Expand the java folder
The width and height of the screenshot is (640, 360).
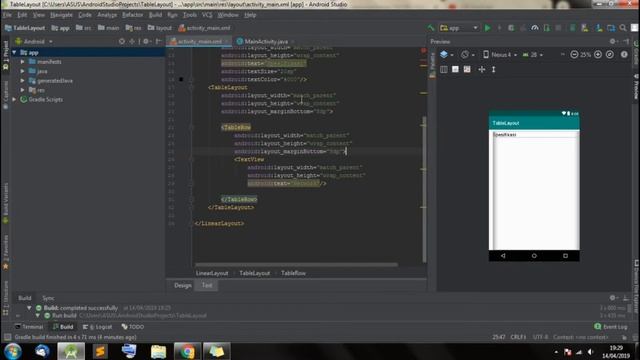pos(22,71)
